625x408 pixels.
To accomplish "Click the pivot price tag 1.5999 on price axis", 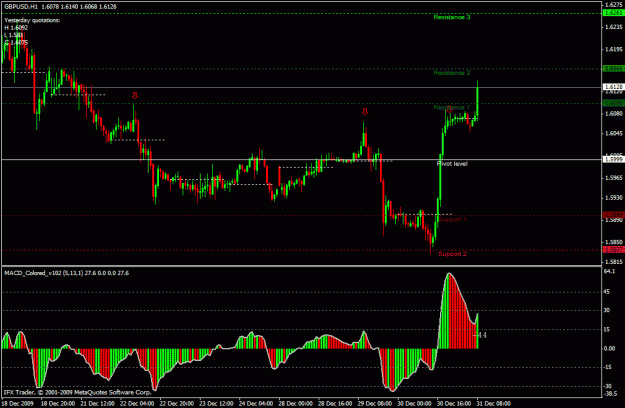I will [x=613, y=159].
